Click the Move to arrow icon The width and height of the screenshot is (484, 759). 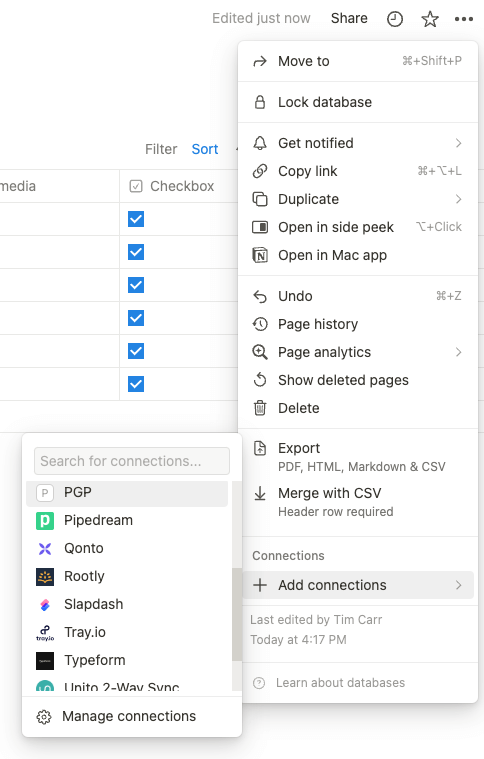[x=260, y=61]
